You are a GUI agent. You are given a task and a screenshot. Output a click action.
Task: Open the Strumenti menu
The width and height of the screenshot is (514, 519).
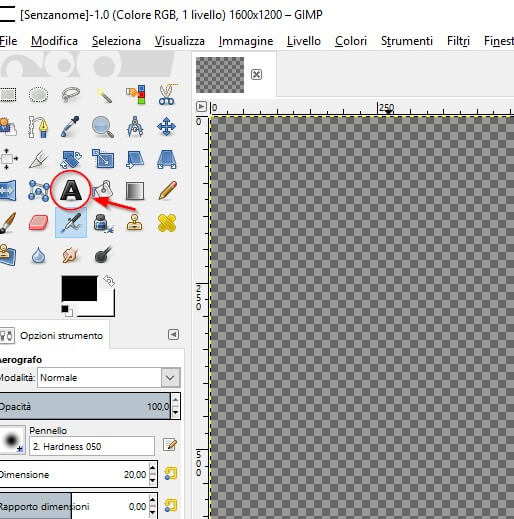[407, 41]
